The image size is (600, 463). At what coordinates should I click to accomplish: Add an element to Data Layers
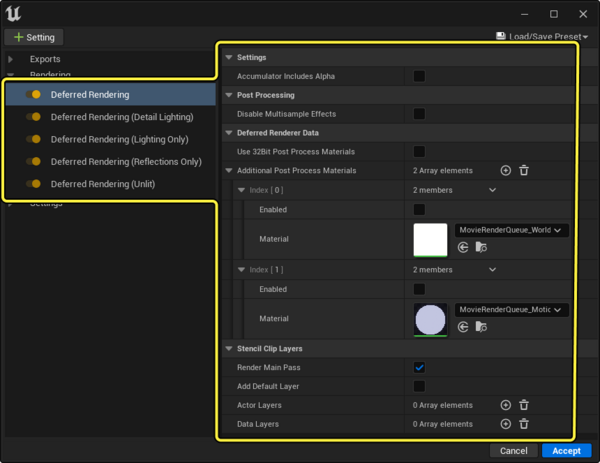pyautogui.click(x=505, y=424)
